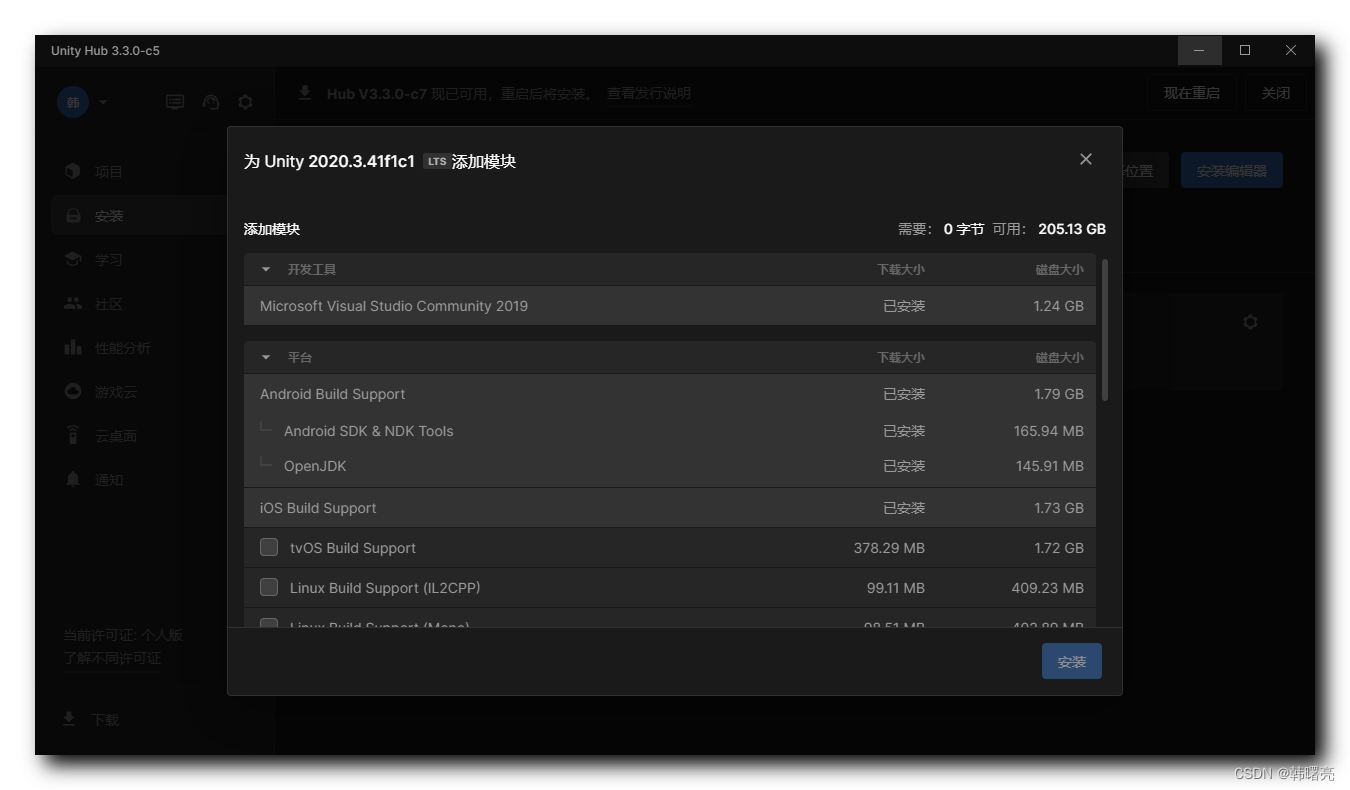Click the tvOS Build Support label
Screen dimensions: 1350x790
tap(353, 548)
